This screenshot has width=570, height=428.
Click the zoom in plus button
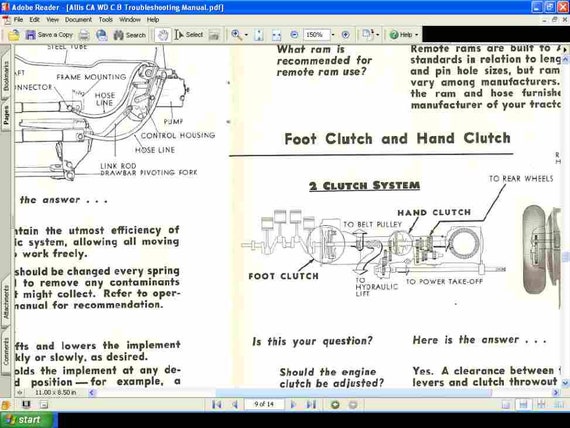click(345, 35)
